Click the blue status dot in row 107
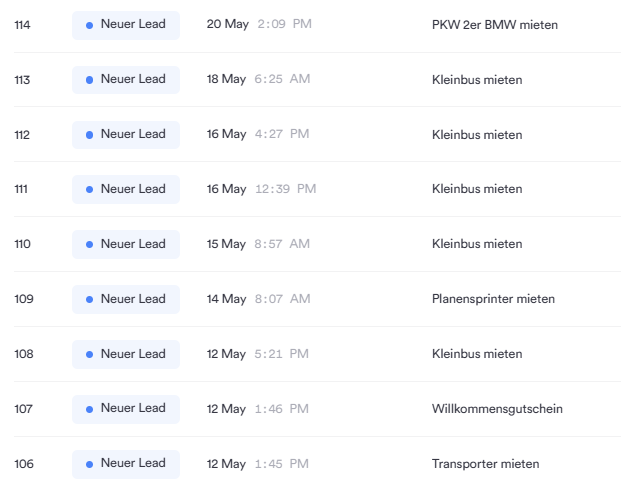Screen dimensions: 621x483 pyautogui.click(x=90, y=410)
